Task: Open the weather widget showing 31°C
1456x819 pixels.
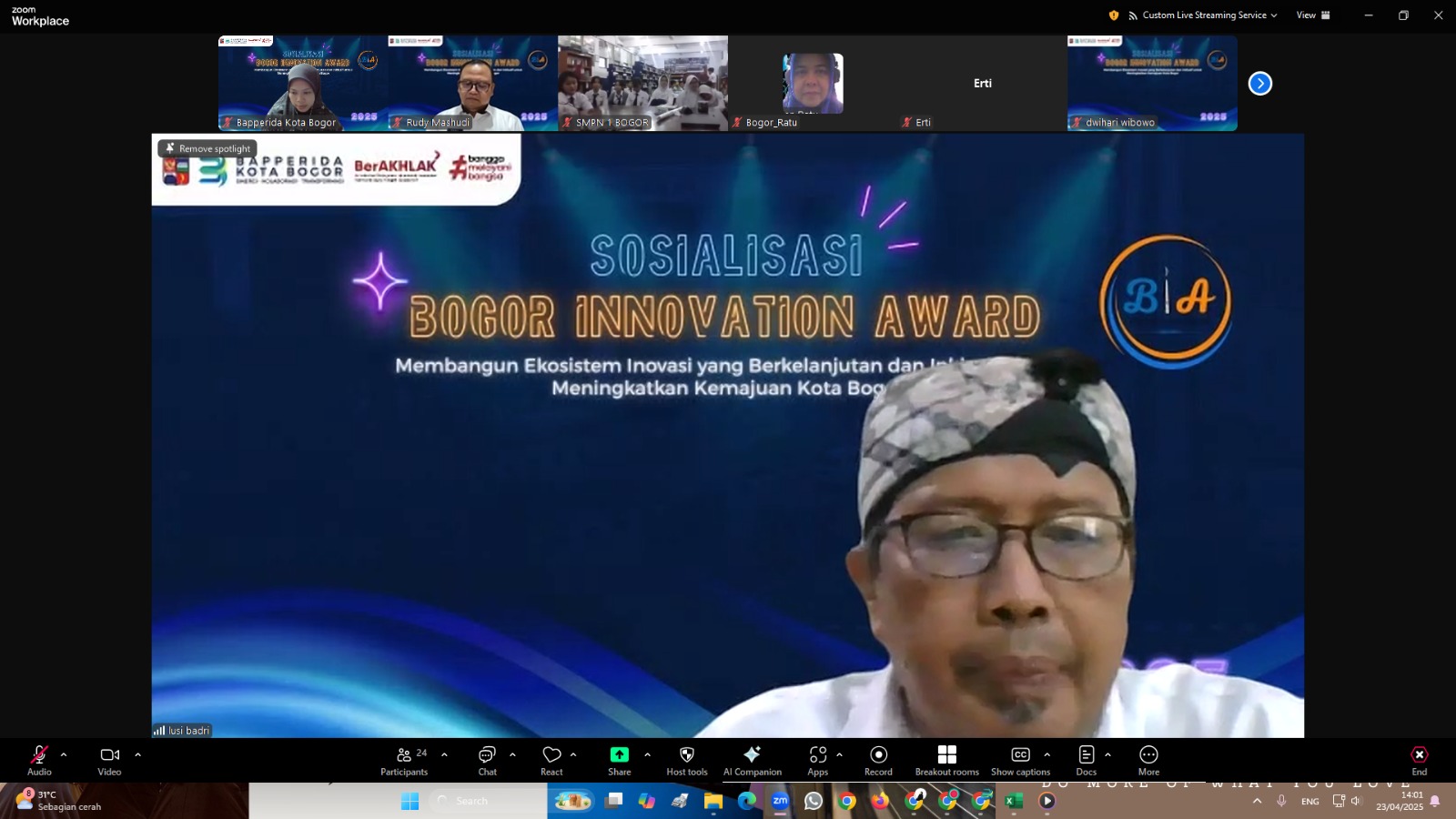Action: [x=58, y=801]
